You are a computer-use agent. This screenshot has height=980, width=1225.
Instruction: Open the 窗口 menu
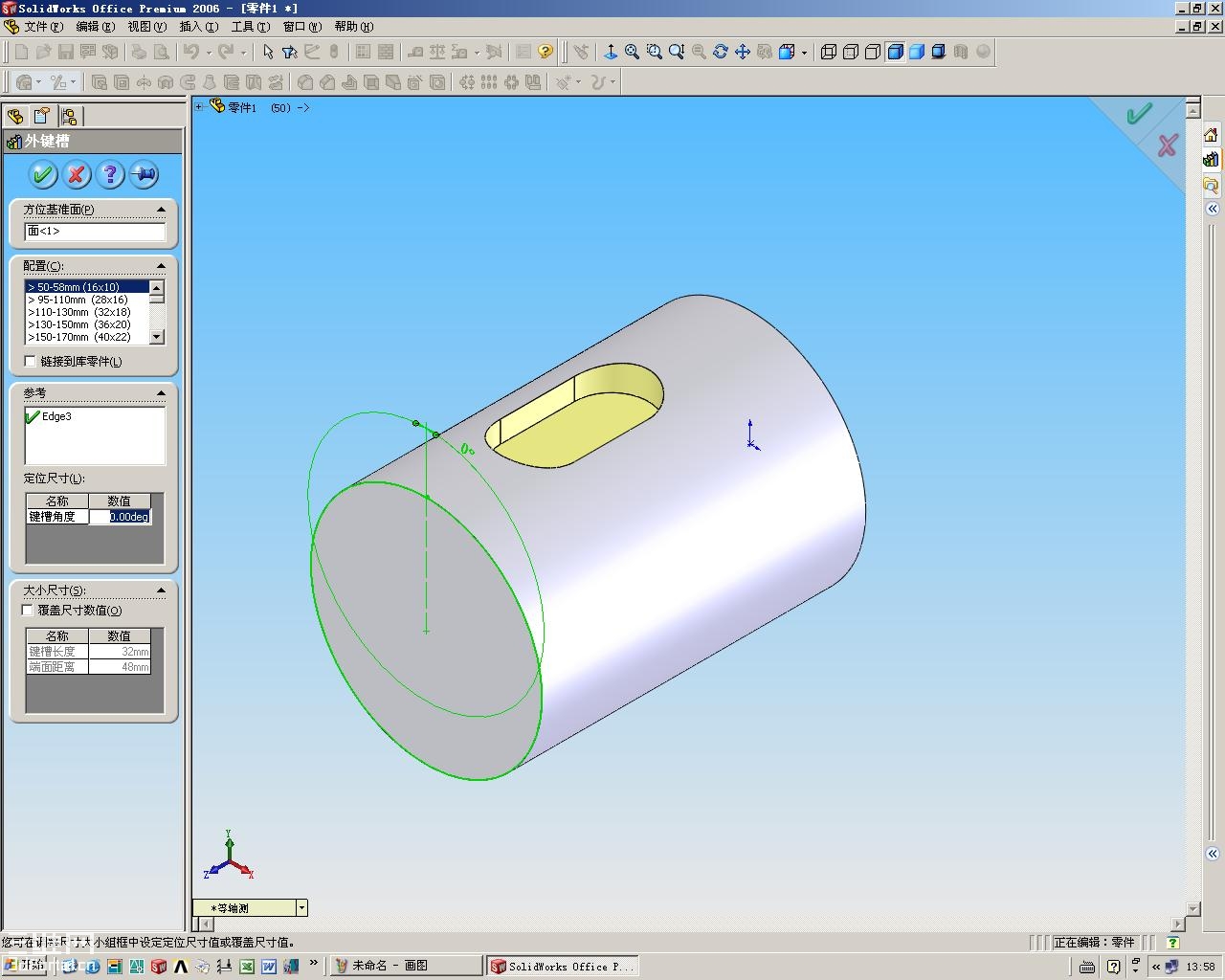[301, 27]
